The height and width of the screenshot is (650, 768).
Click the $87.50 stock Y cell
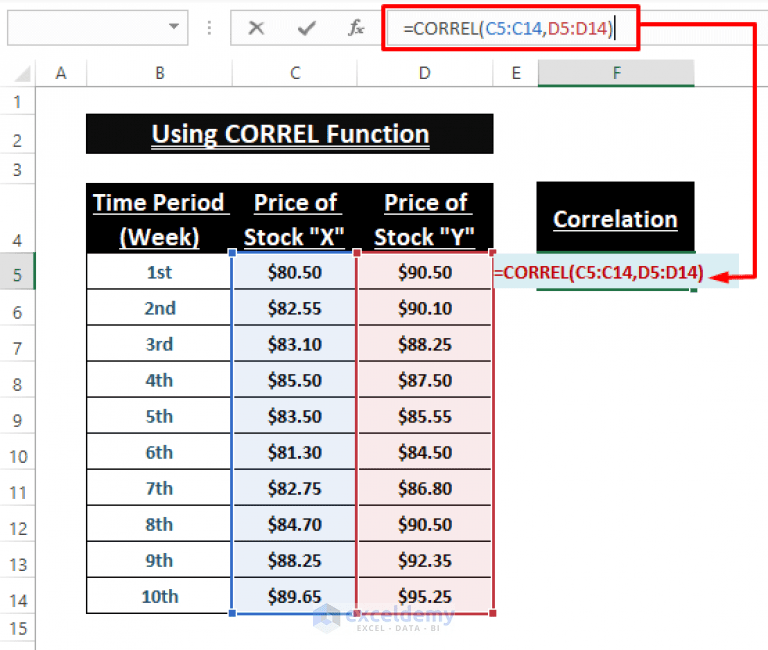click(x=425, y=380)
